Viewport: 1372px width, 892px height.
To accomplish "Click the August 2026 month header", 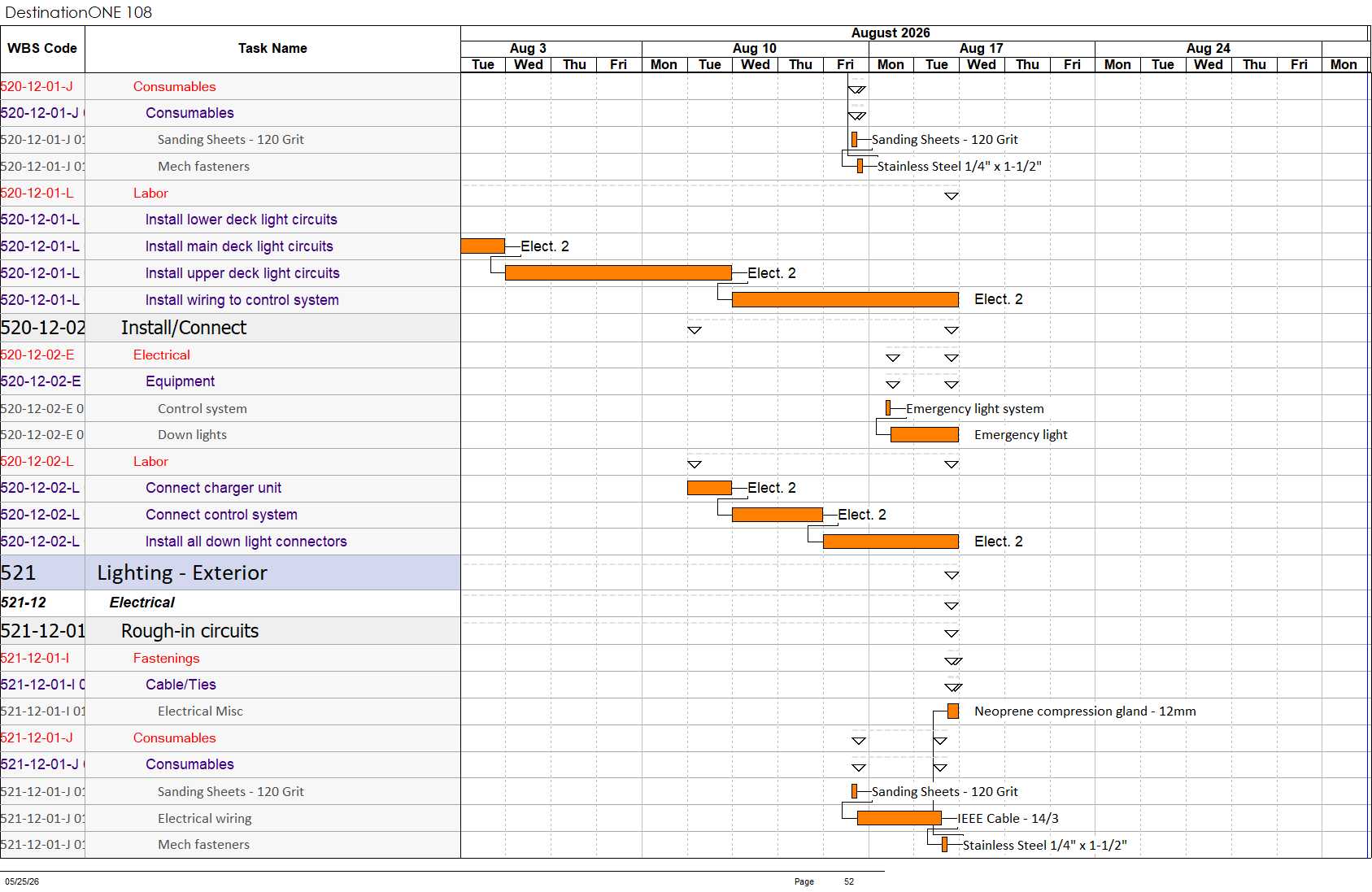I will pos(891,33).
